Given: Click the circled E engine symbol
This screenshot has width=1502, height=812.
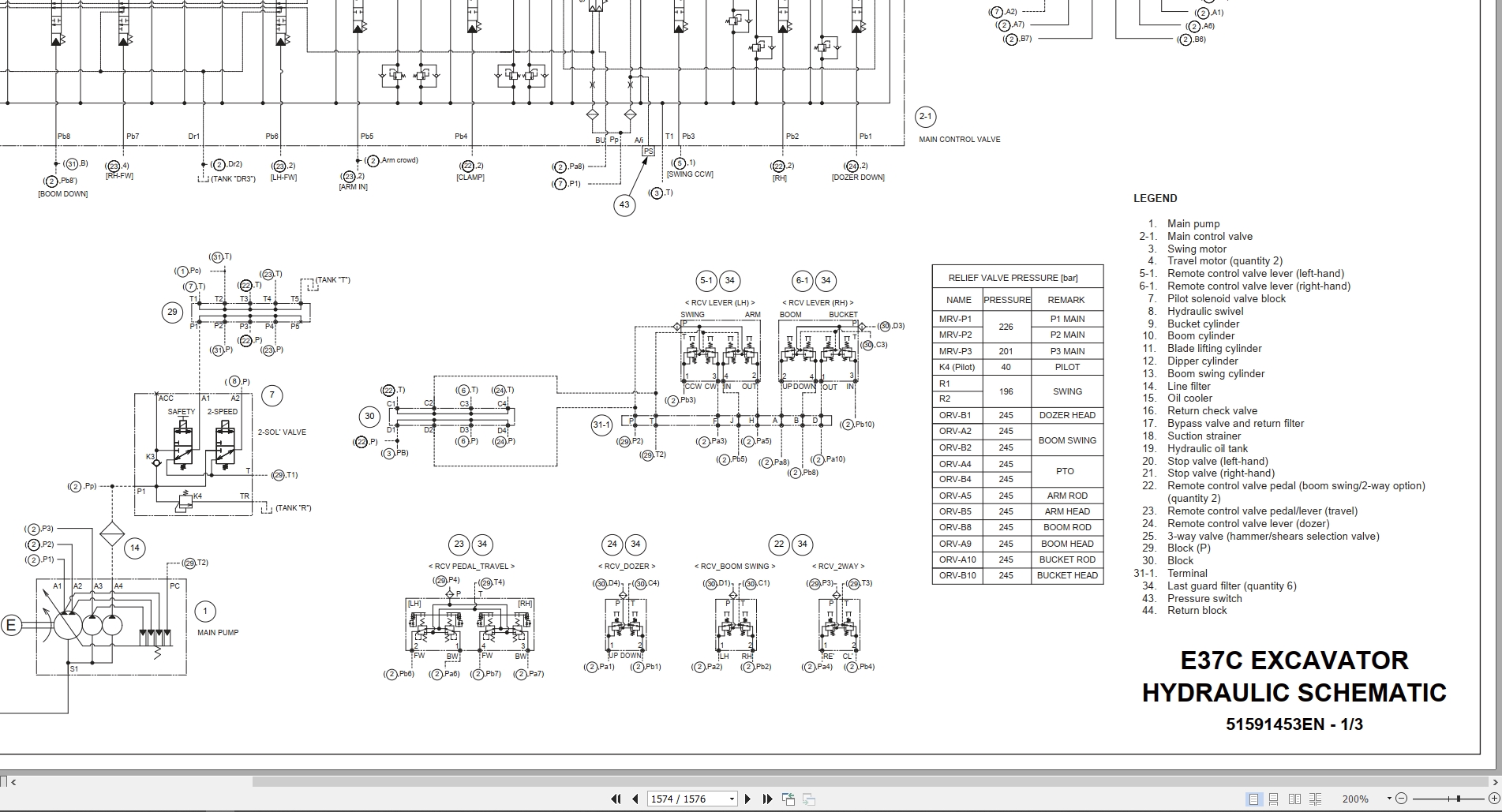Looking at the screenshot, I should coord(11,626).
